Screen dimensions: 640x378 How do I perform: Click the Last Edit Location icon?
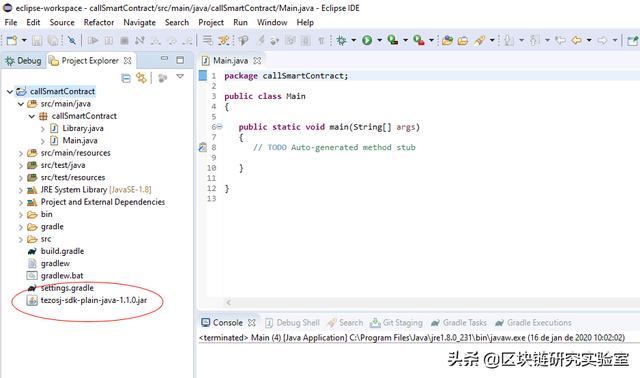[560, 40]
